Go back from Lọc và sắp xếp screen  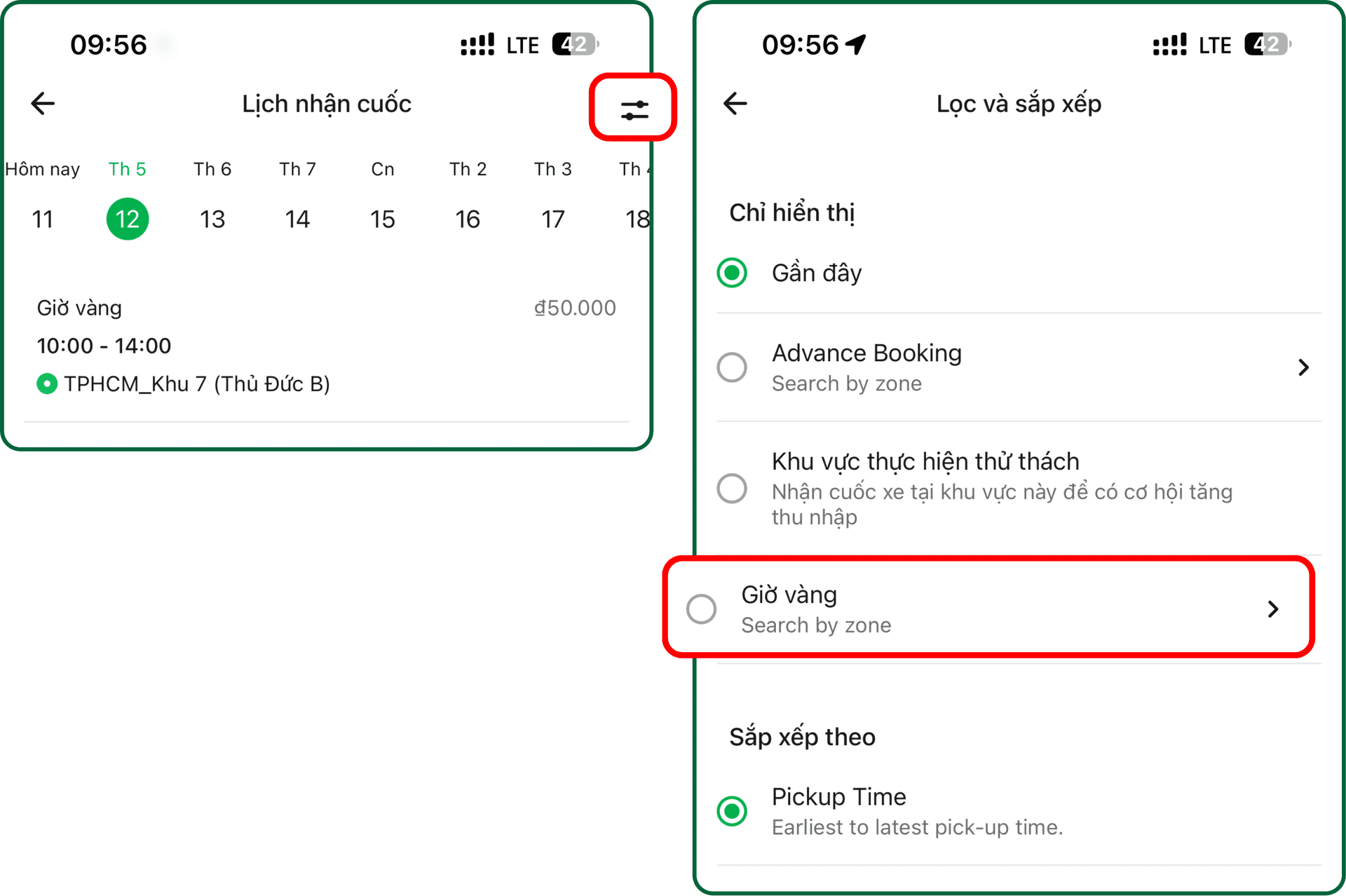click(x=735, y=104)
